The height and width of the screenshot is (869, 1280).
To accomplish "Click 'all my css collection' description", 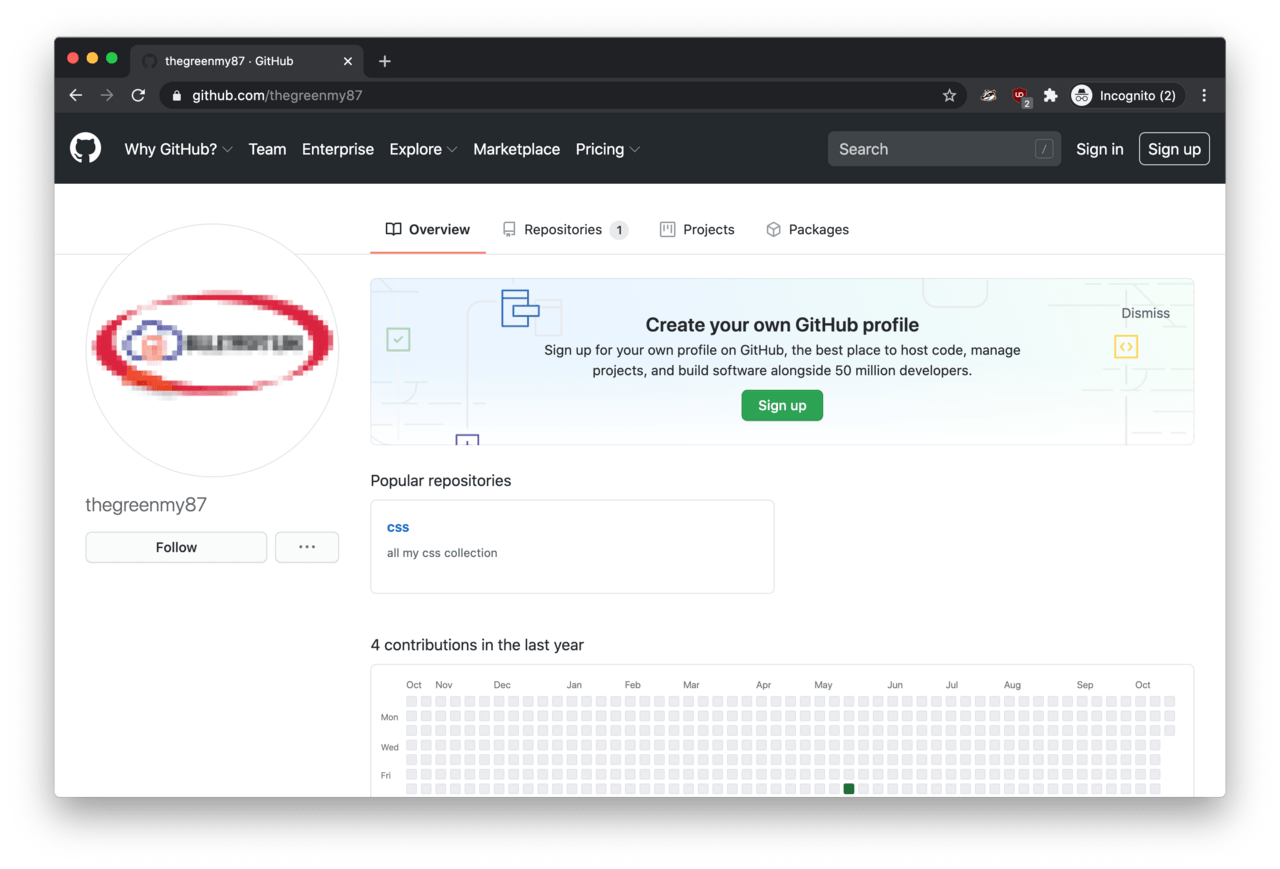I will [x=442, y=553].
